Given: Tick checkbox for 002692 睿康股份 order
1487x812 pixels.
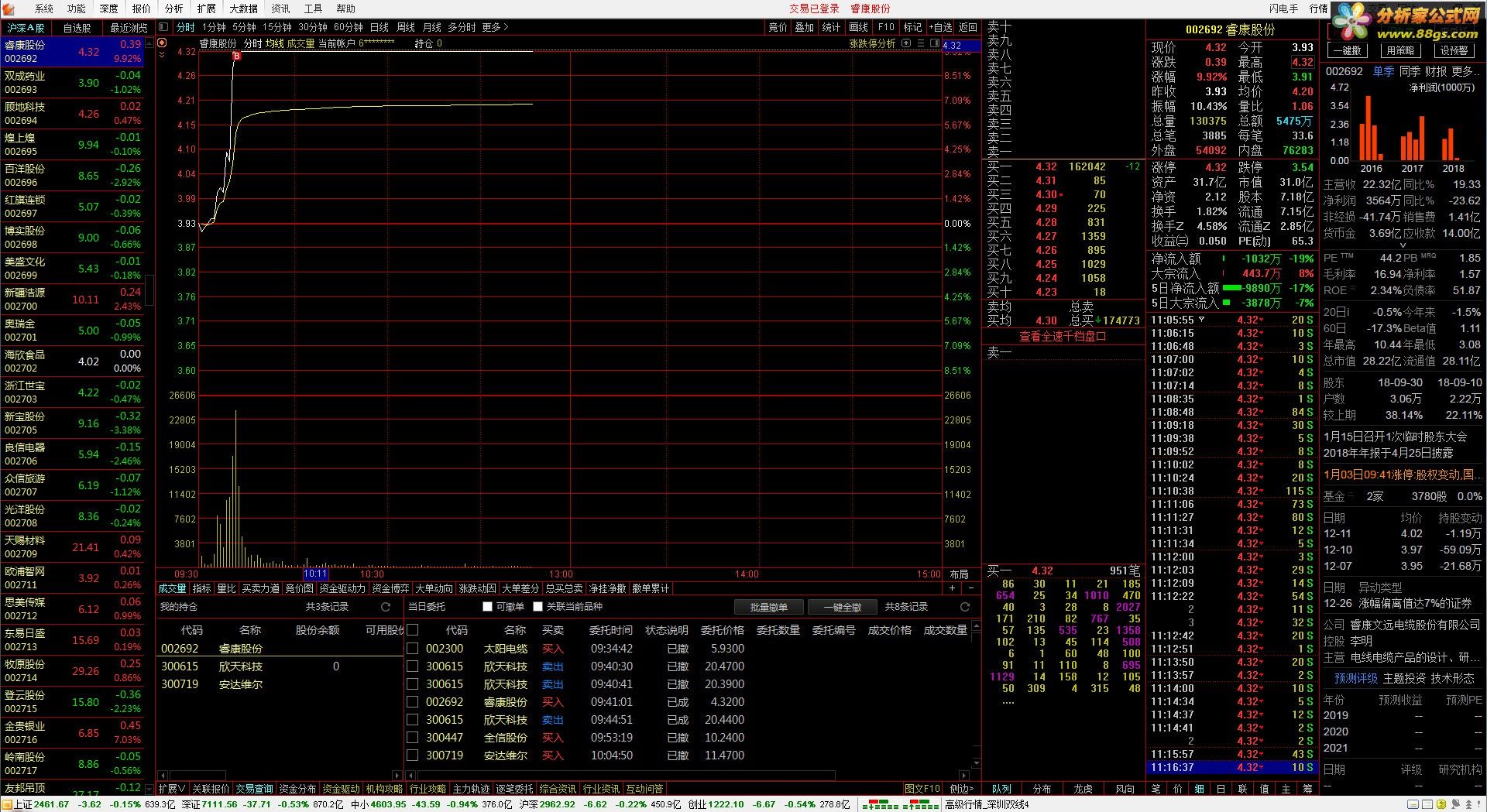Looking at the screenshot, I should click(x=413, y=702).
